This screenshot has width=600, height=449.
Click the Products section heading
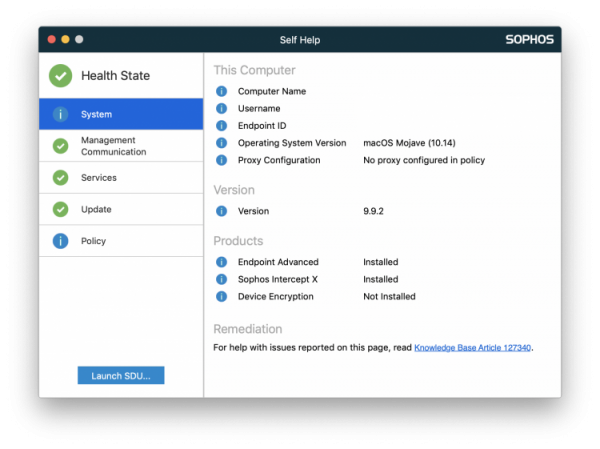click(238, 241)
